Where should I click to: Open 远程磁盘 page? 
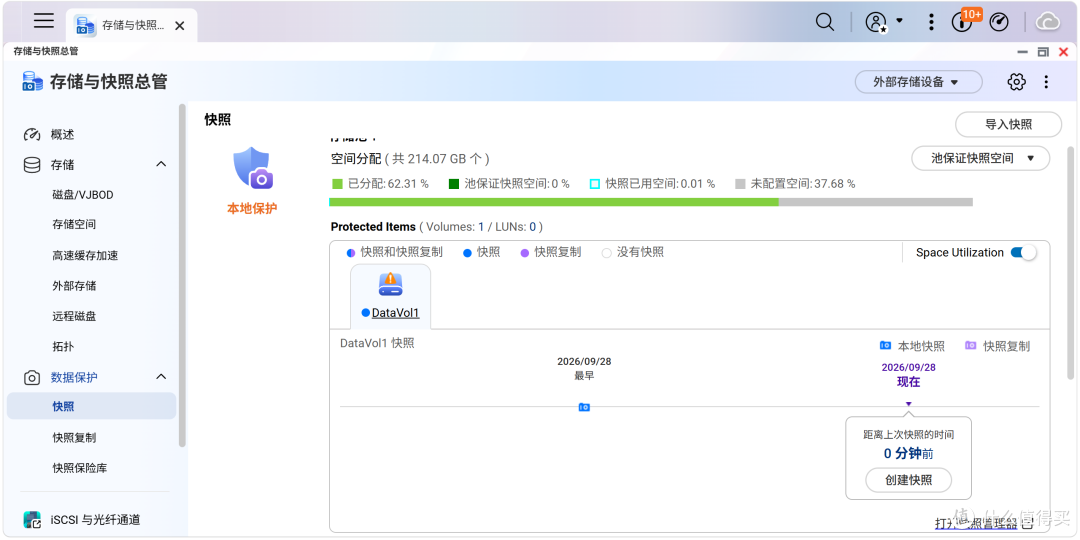point(74,317)
